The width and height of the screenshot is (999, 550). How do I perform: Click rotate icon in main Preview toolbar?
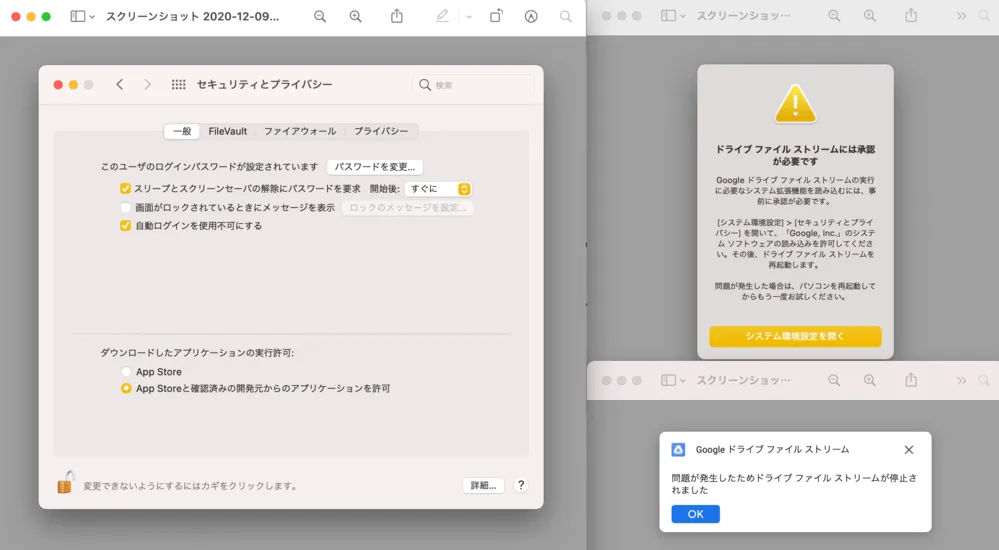tap(496, 16)
